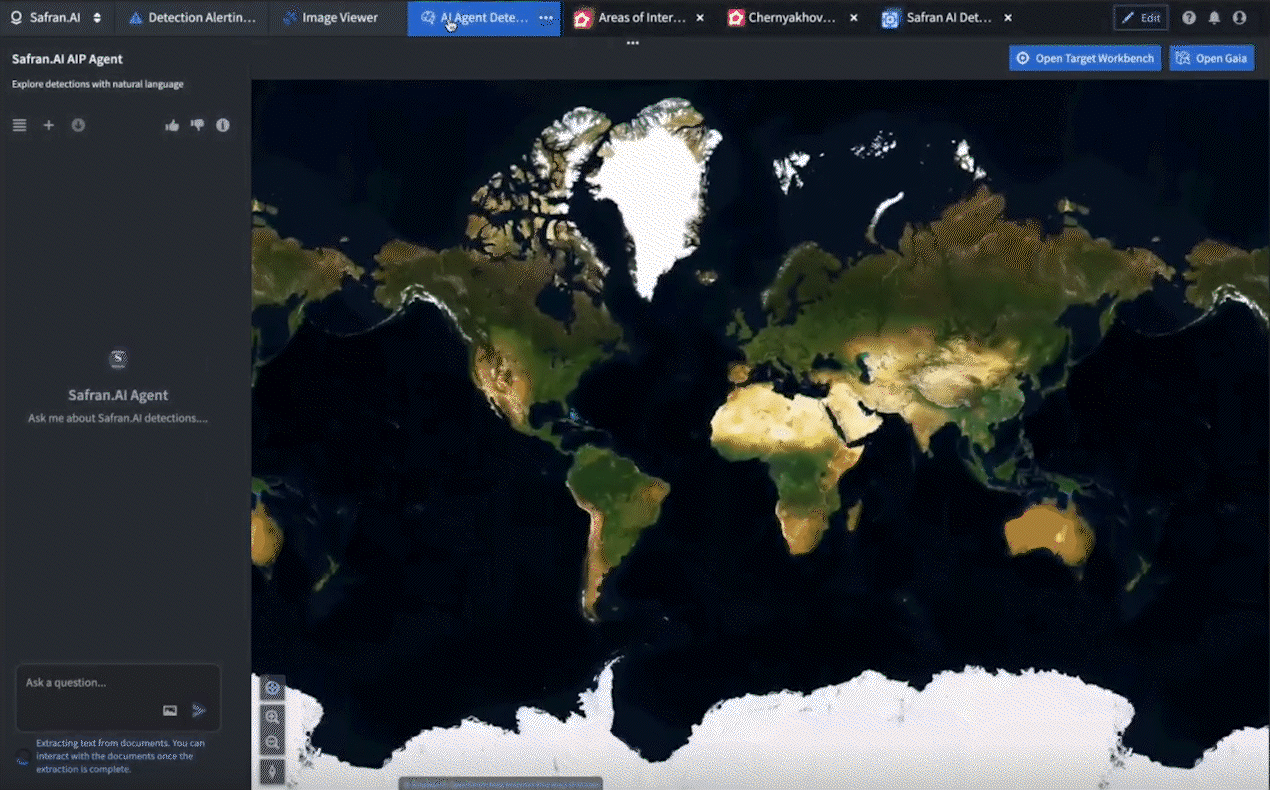Send the question with arrow icon

point(199,710)
